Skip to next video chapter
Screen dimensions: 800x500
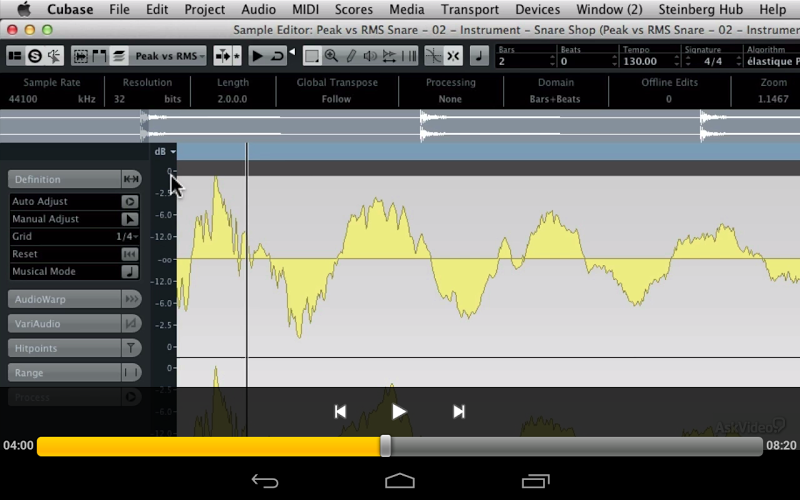[x=459, y=412]
